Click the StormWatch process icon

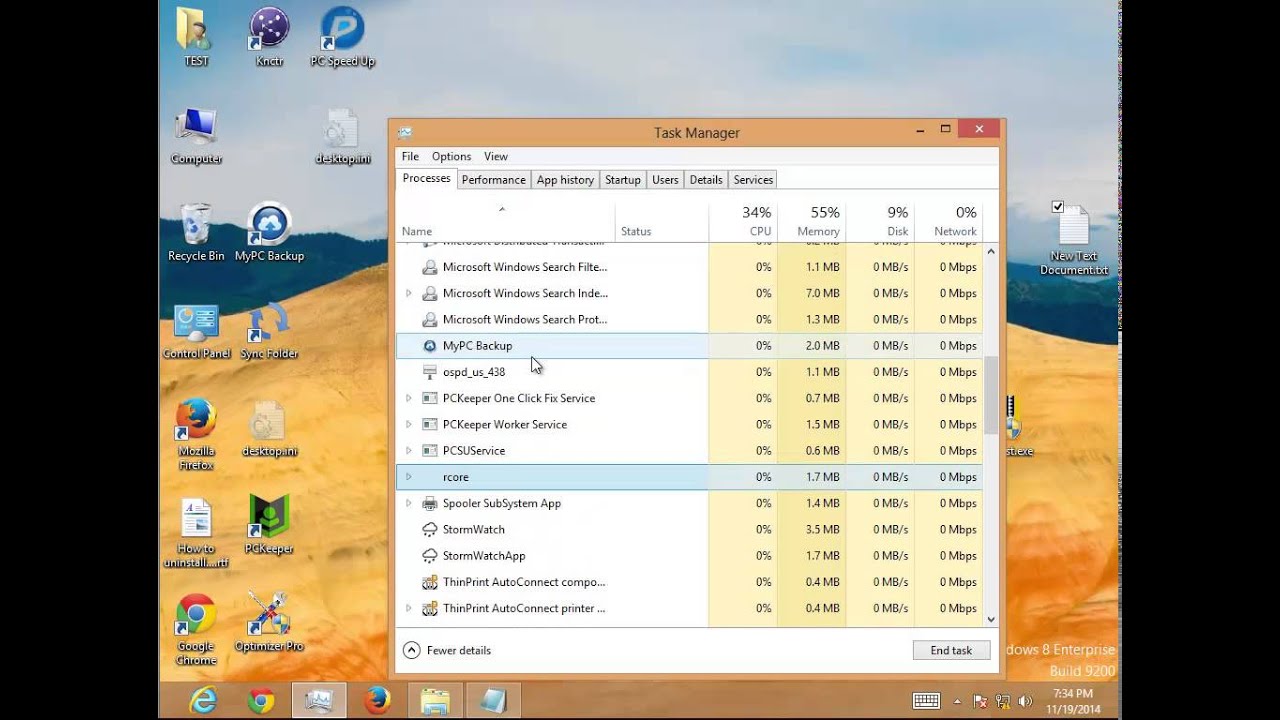430,530
